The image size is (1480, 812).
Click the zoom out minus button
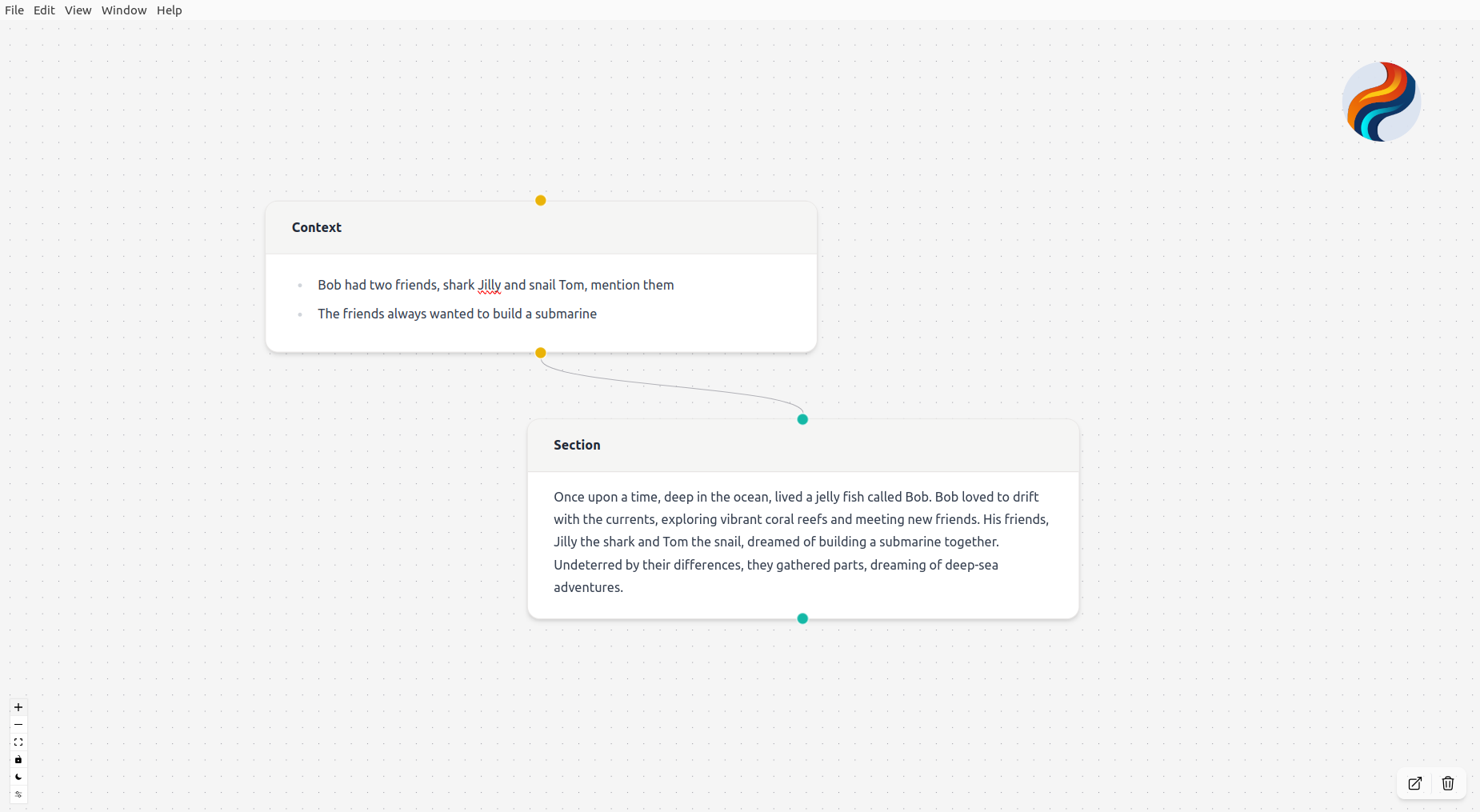(18, 725)
